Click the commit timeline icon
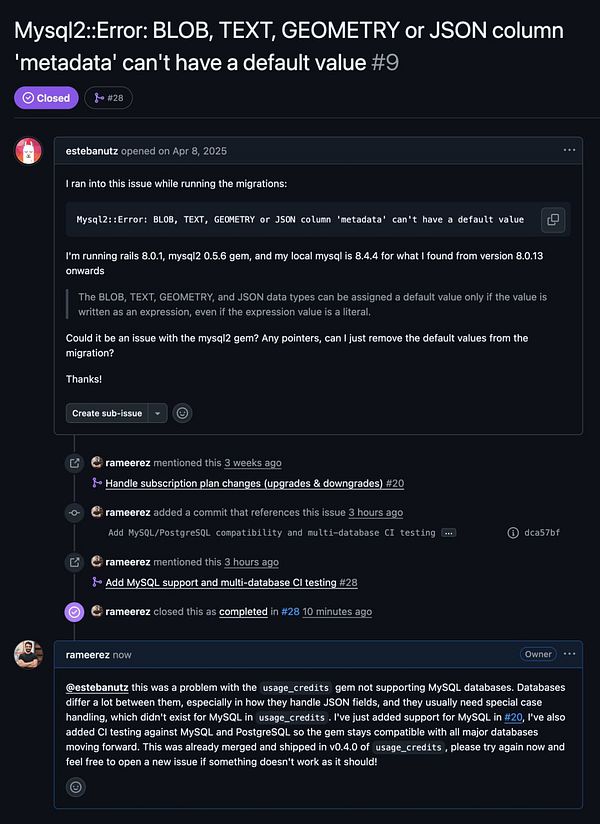The height and width of the screenshot is (824, 600). pos(74,512)
